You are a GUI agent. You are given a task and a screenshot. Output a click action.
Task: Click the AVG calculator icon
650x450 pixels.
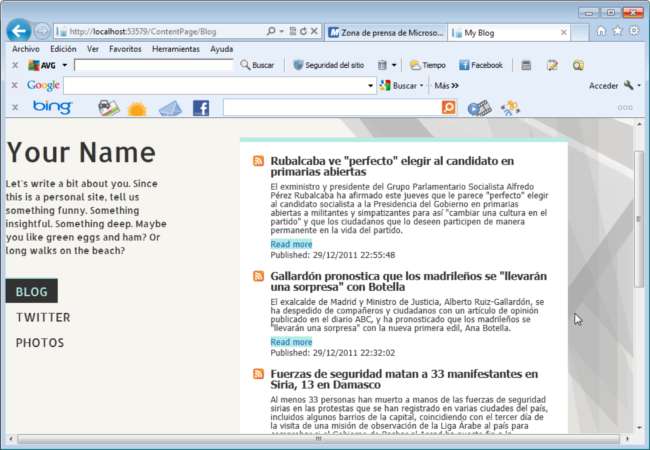(x=526, y=65)
